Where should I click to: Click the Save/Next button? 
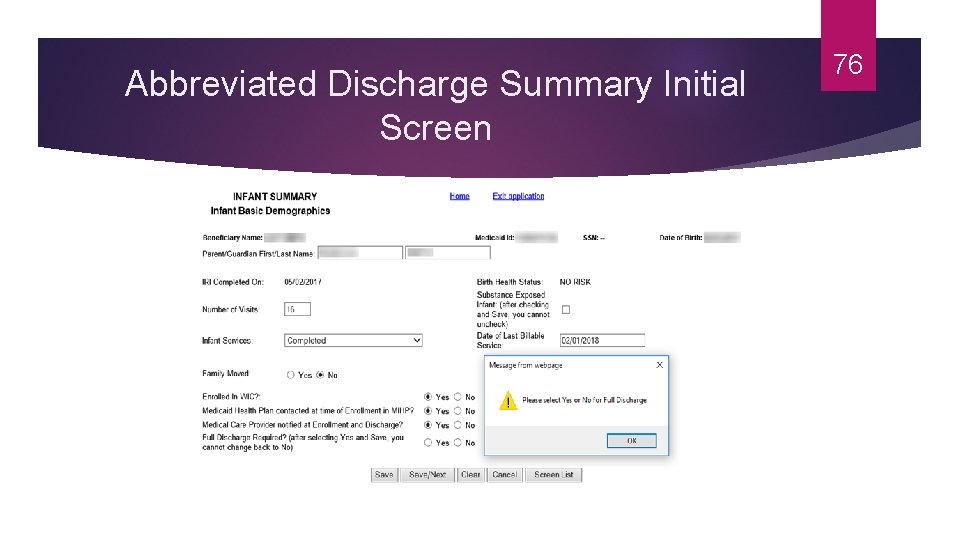click(427, 474)
